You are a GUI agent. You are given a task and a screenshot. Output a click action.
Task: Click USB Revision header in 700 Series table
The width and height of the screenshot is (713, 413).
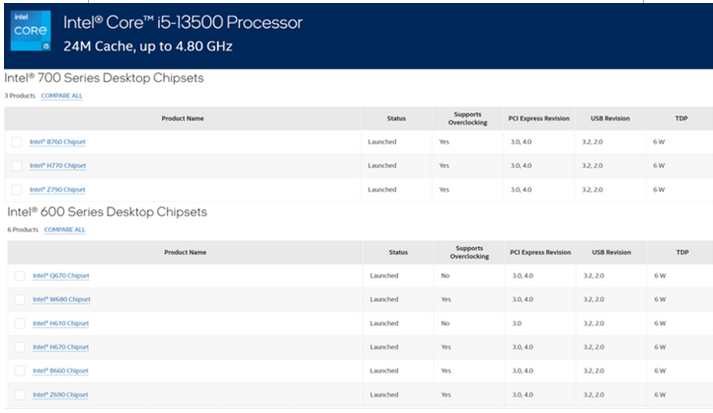pyautogui.click(x=610, y=118)
